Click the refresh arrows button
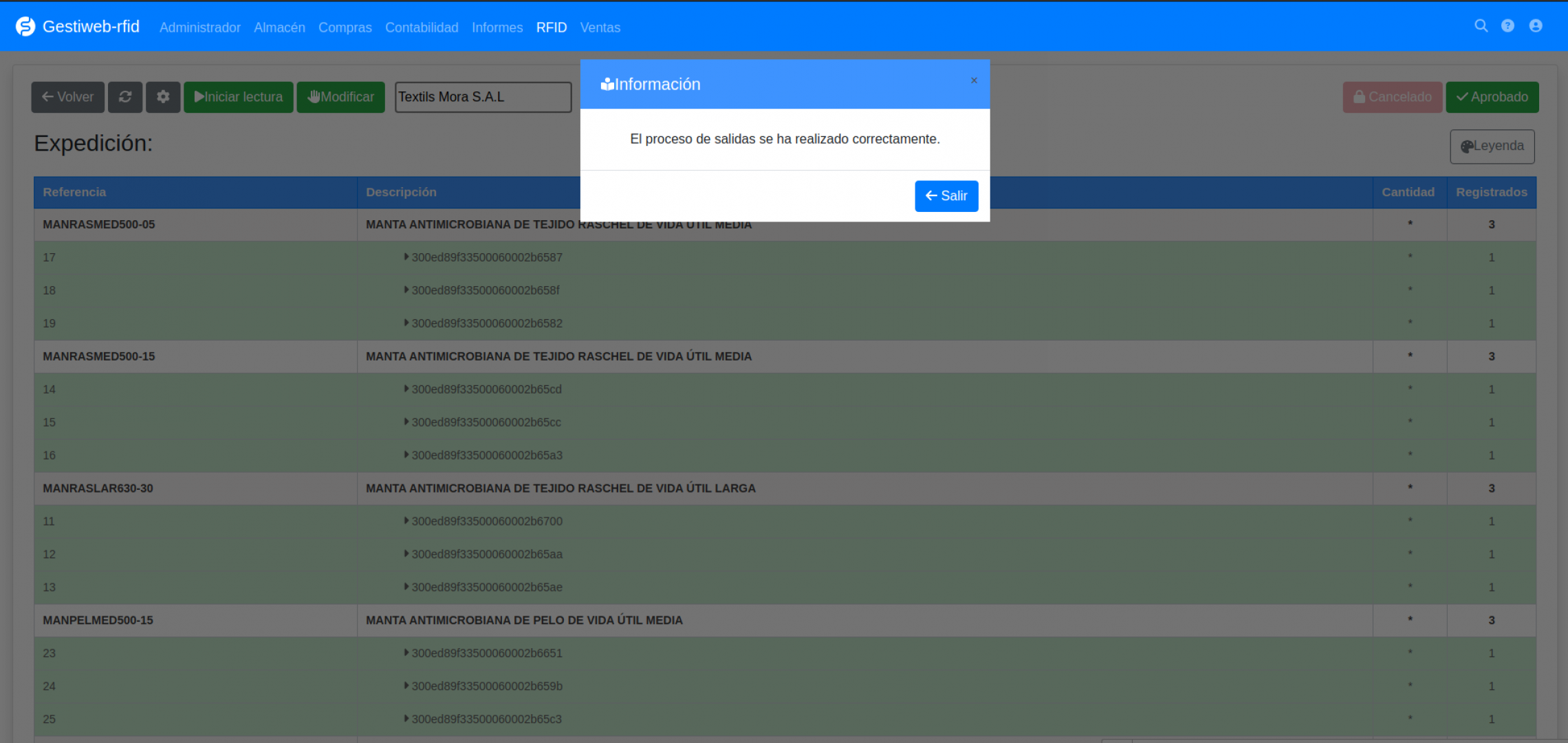1568x743 pixels. [125, 97]
